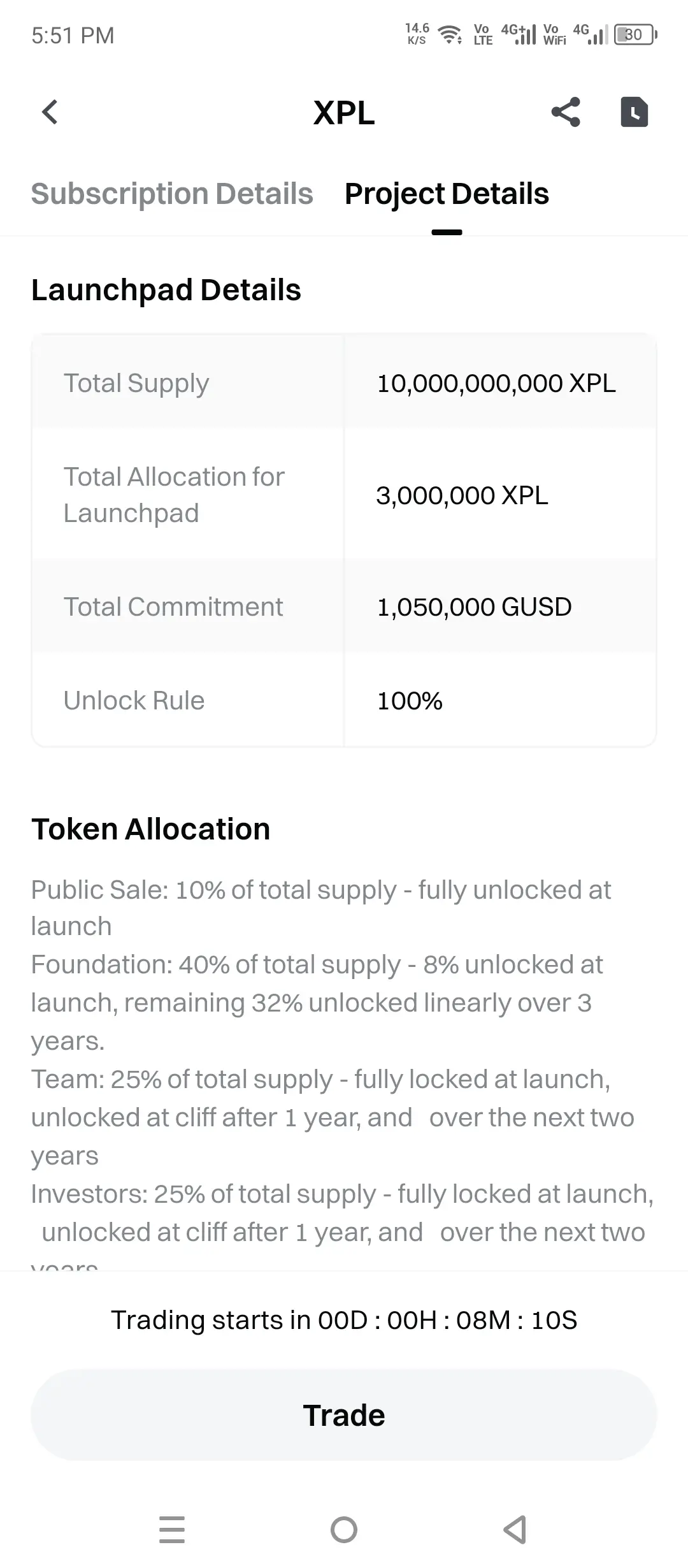Go back using the left chevron arrow
Viewport: 688px width, 1568px height.
click(x=50, y=112)
